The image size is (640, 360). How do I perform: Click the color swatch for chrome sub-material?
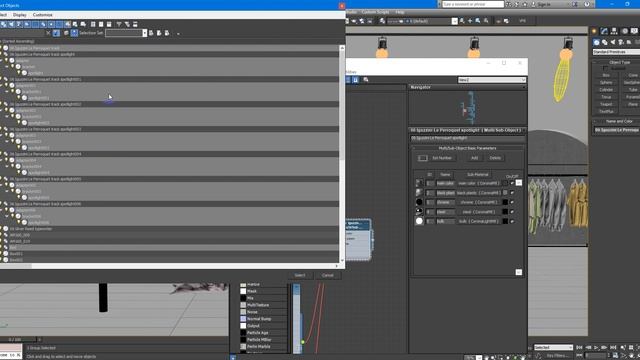pos(505,202)
